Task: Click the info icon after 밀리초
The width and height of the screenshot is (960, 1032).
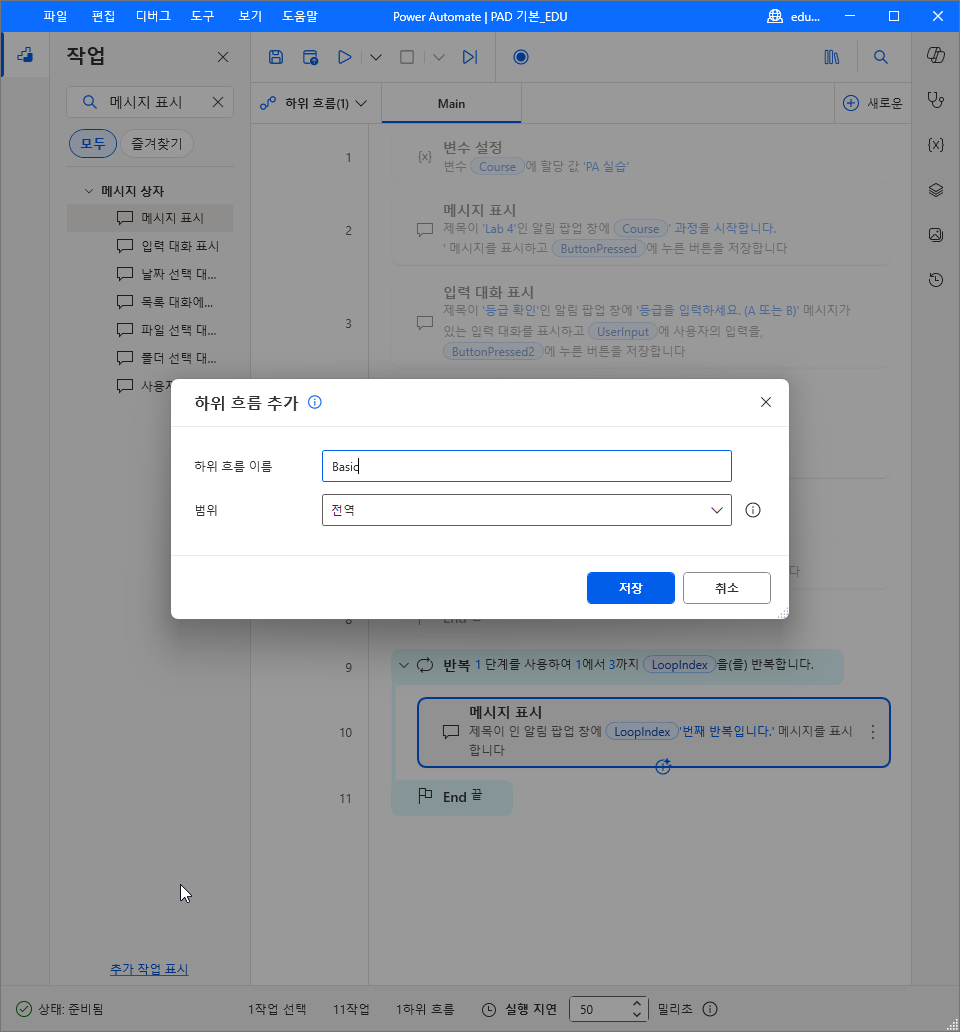Action: tap(710, 1009)
